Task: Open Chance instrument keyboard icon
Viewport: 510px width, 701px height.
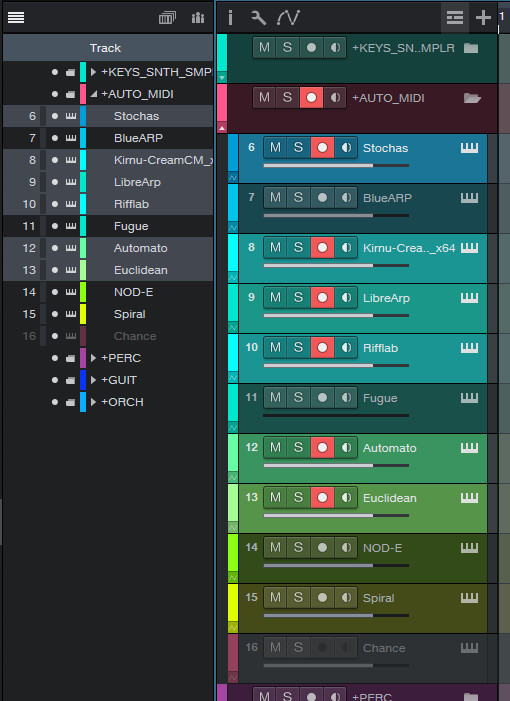Action: [x=469, y=648]
